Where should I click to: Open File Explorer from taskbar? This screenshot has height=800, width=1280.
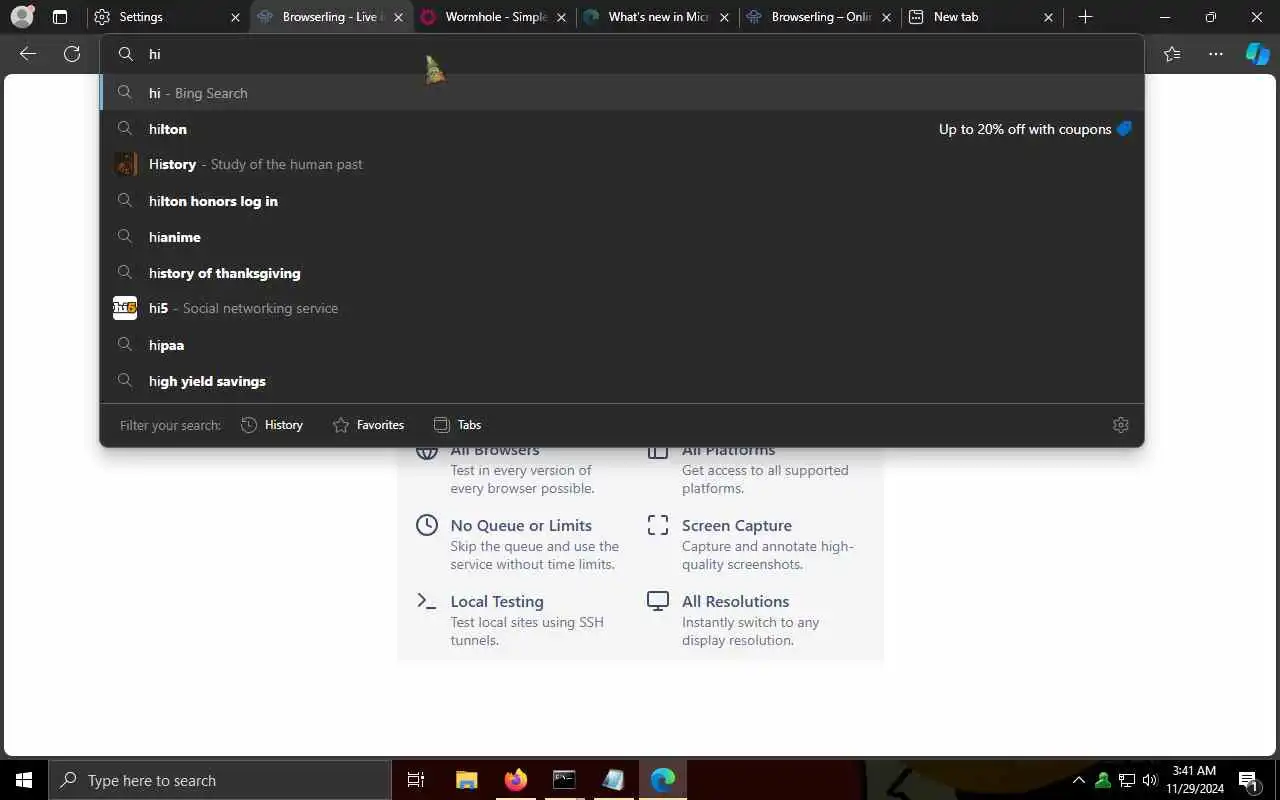(x=467, y=780)
